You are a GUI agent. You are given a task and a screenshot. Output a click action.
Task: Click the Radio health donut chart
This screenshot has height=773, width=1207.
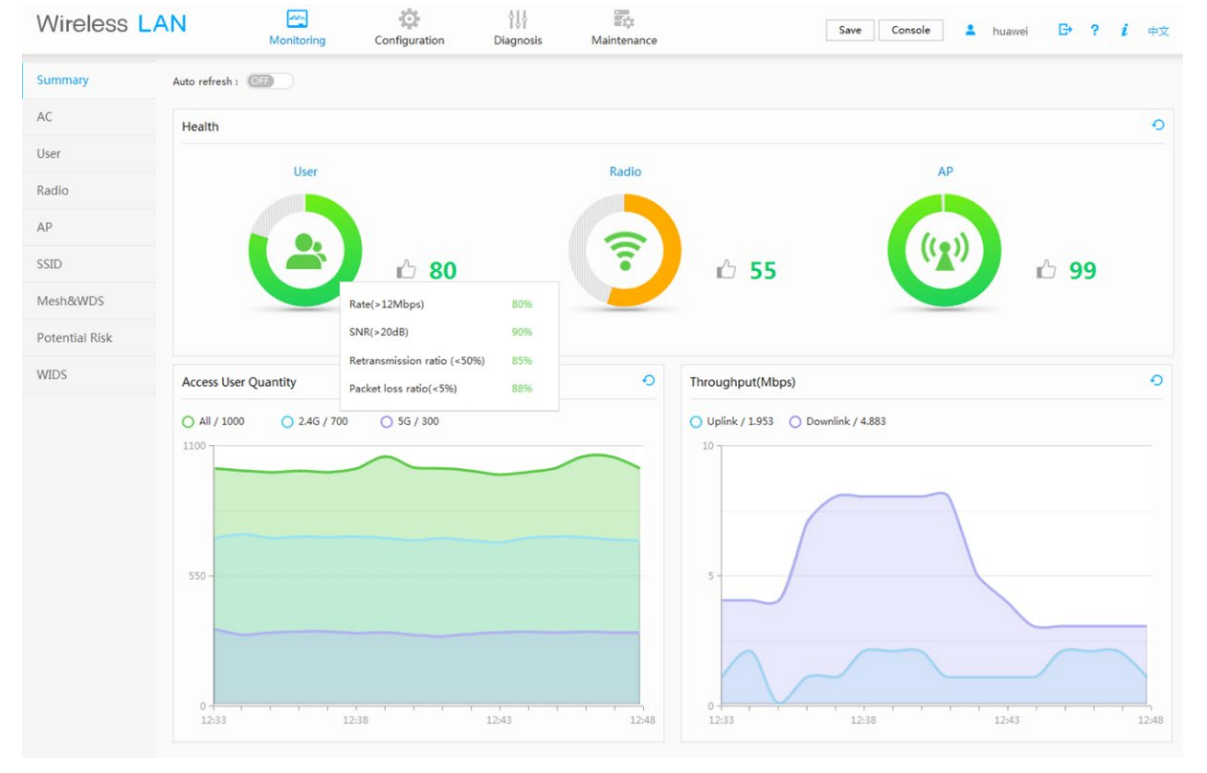click(625, 250)
